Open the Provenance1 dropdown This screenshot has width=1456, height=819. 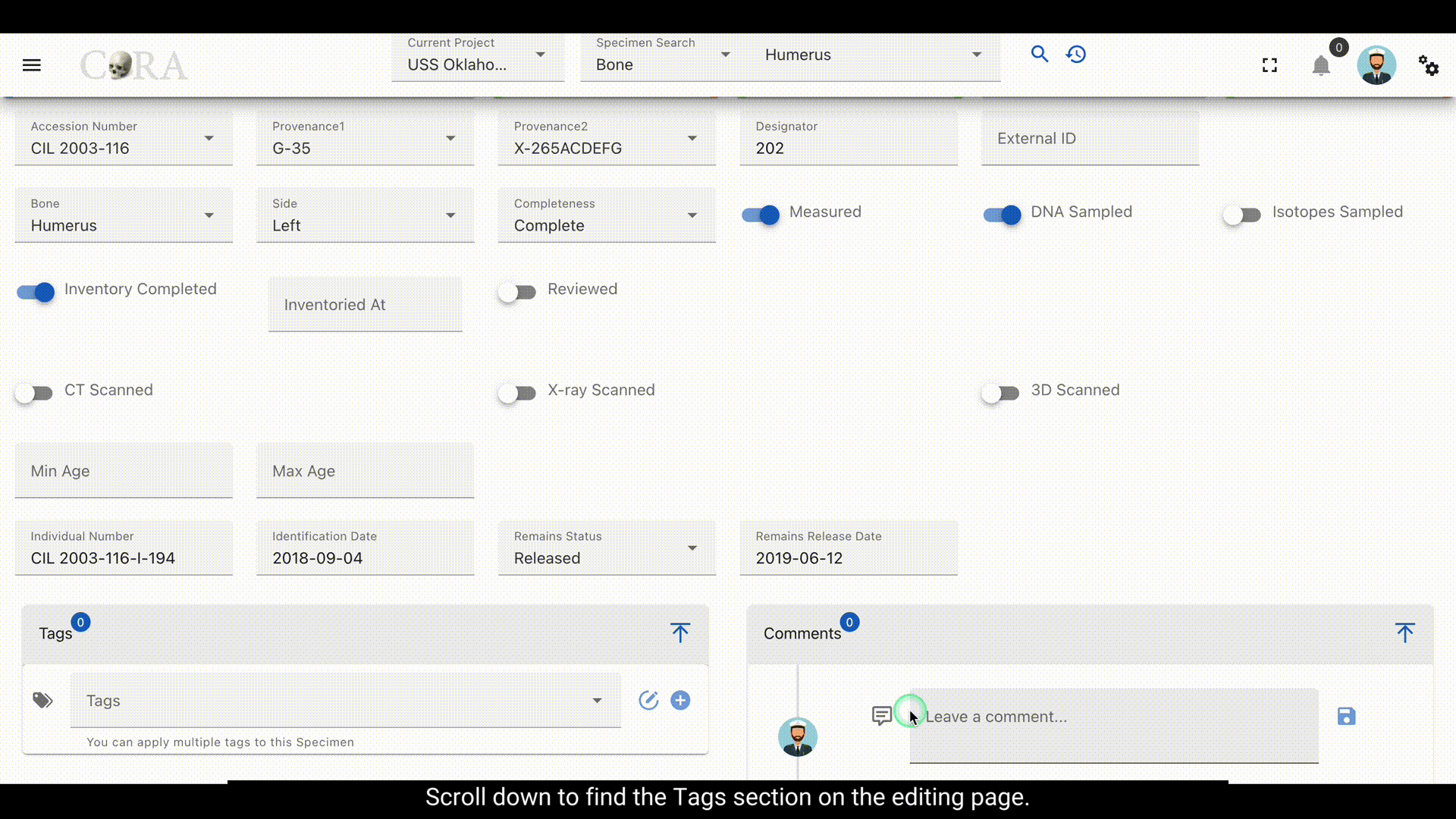[x=366, y=138]
